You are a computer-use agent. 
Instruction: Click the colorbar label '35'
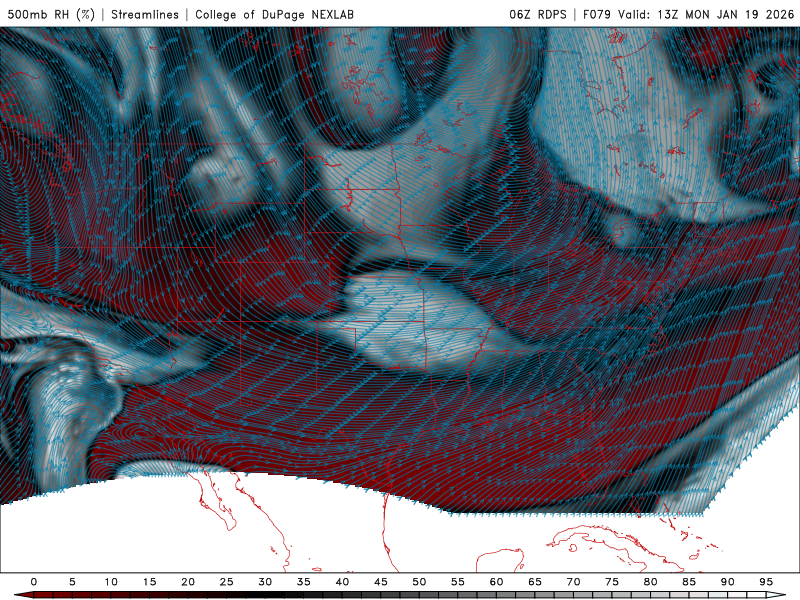click(304, 582)
